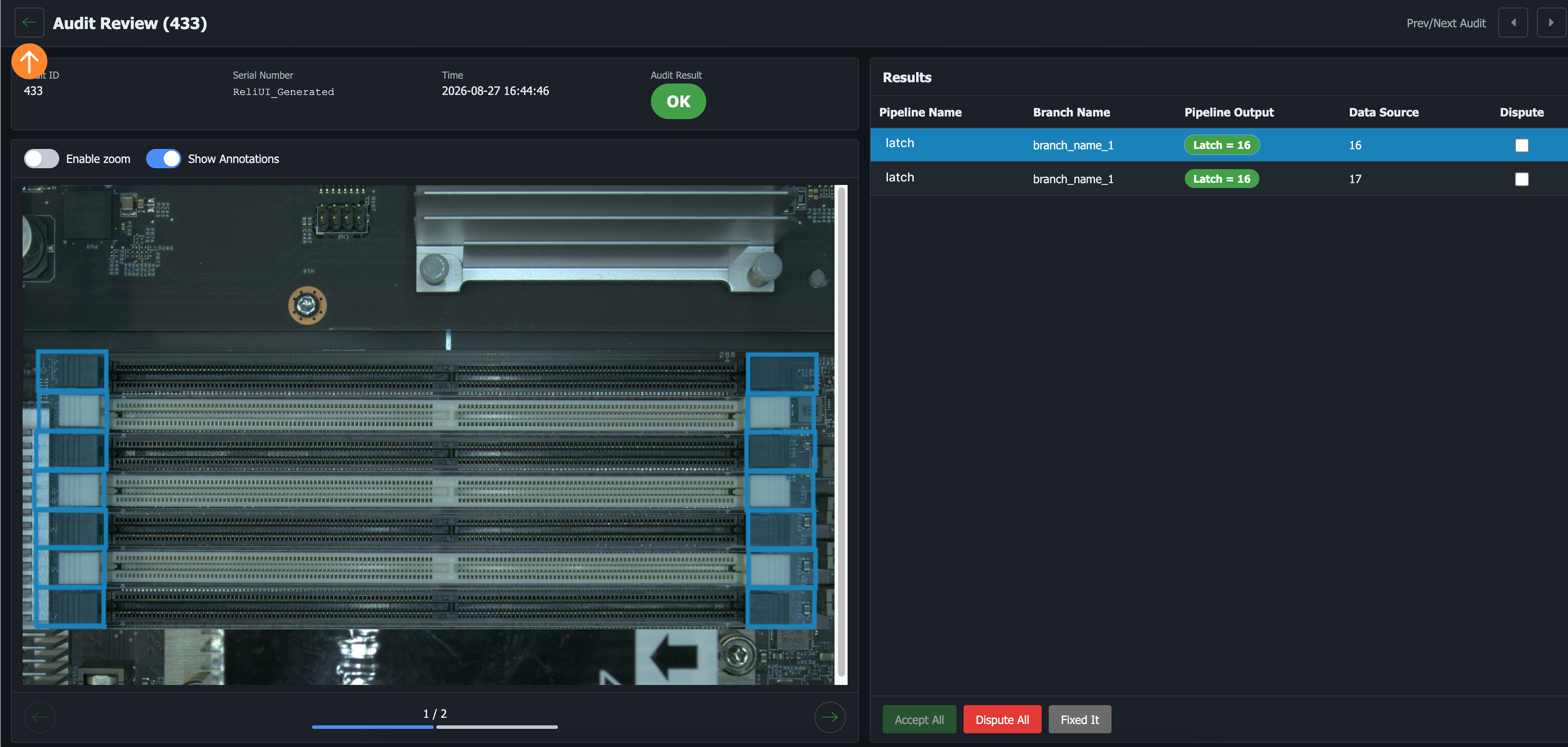Check Dispute box for data source 16
Viewport: 1568px width, 747px height.
click(1521, 145)
